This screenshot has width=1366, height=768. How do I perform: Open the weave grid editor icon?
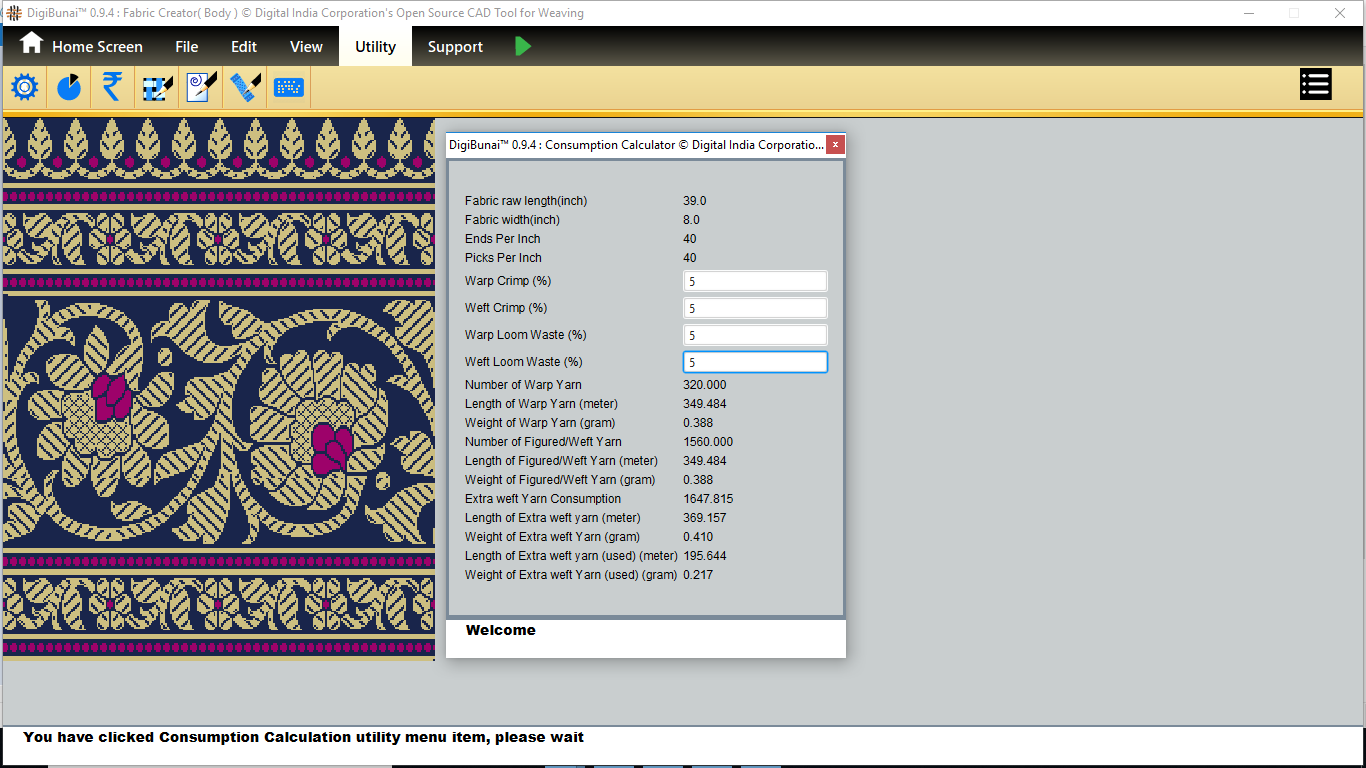(x=157, y=88)
